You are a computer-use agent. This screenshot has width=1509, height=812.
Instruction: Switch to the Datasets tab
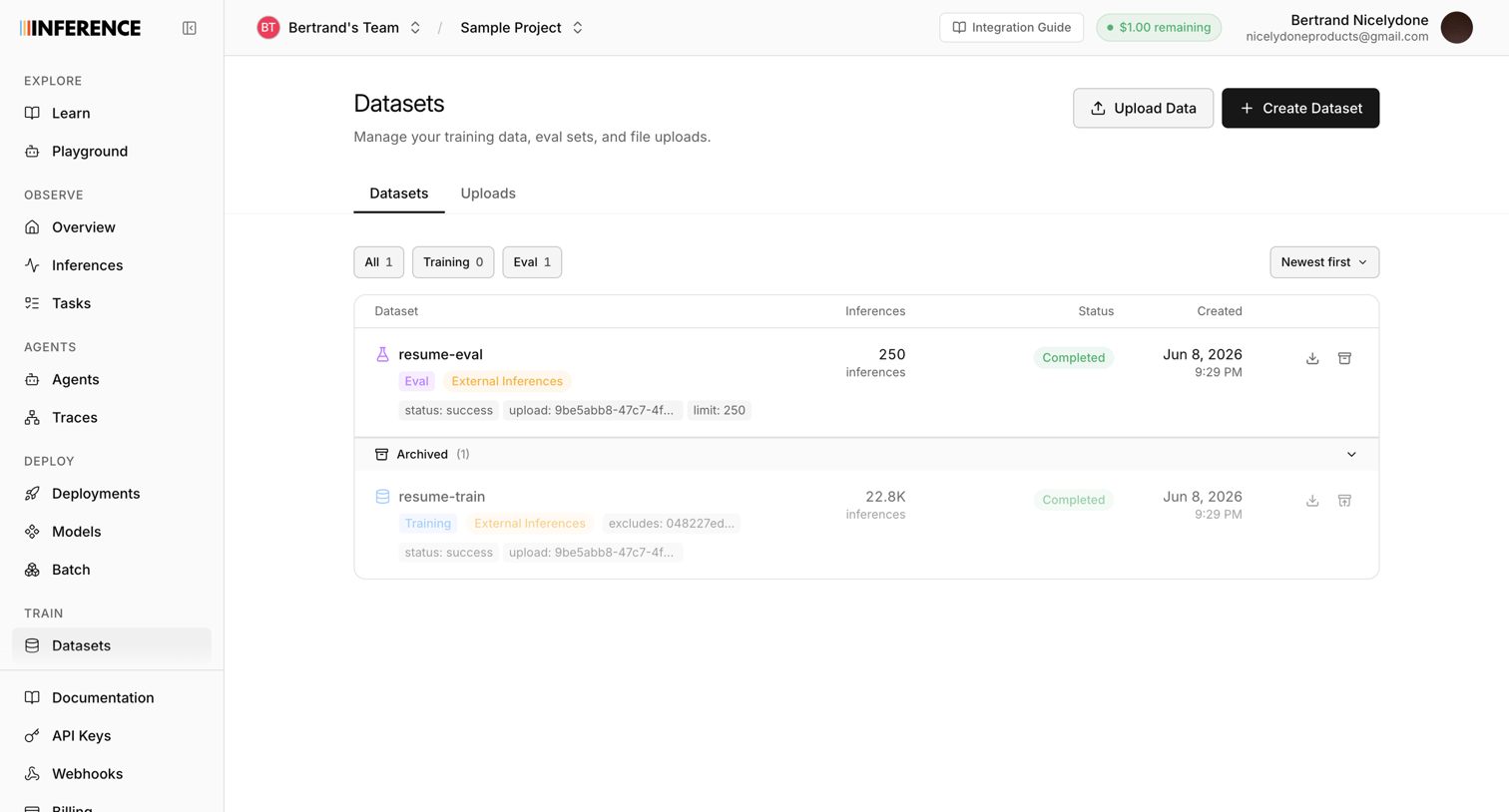point(399,194)
